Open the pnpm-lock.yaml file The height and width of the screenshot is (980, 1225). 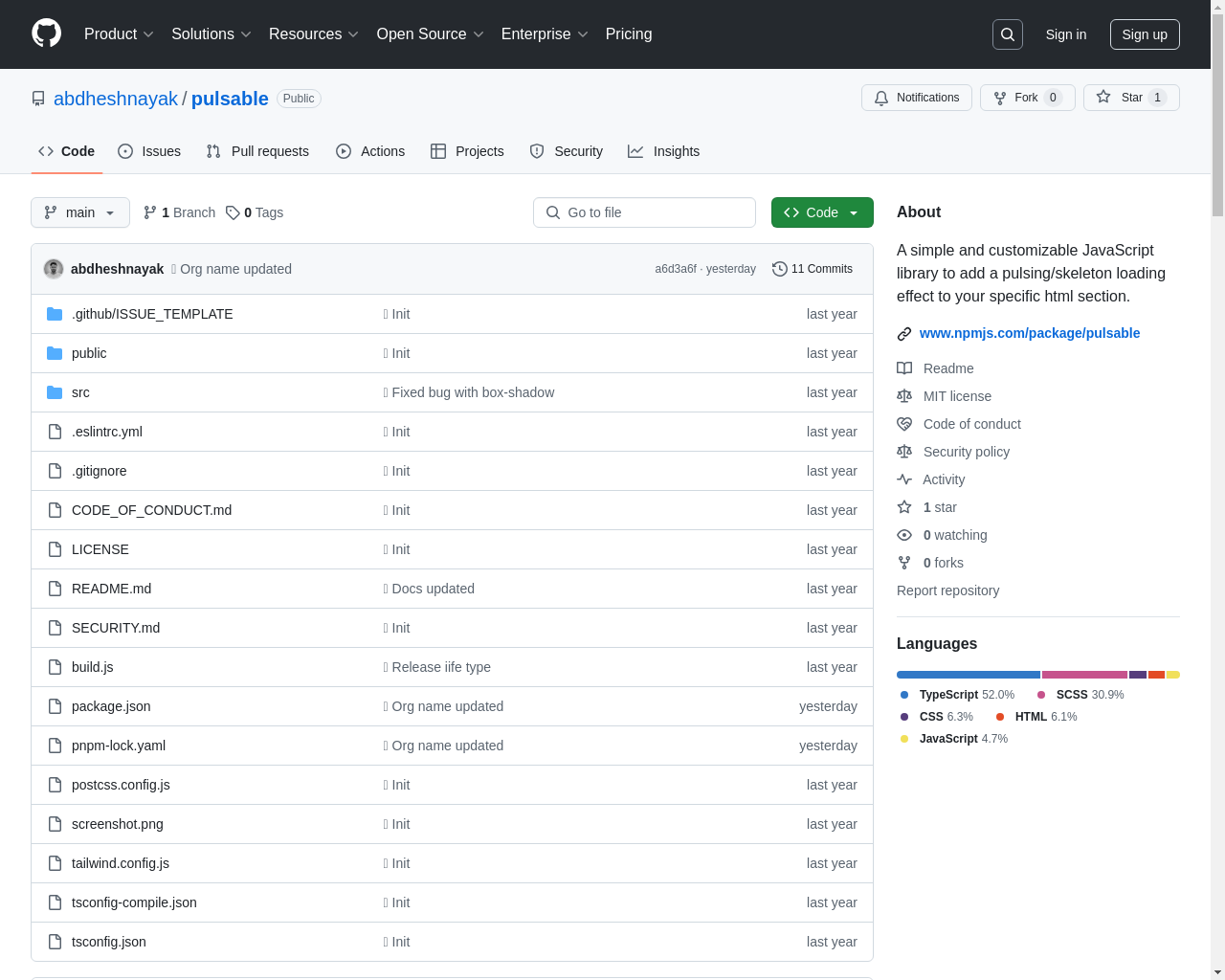click(119, 746)
